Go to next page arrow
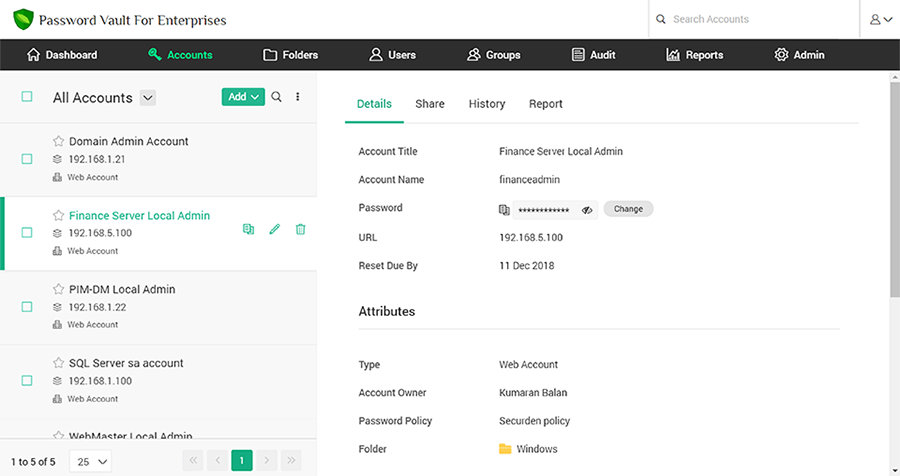900x476 pixels. (x=266, y=460)
